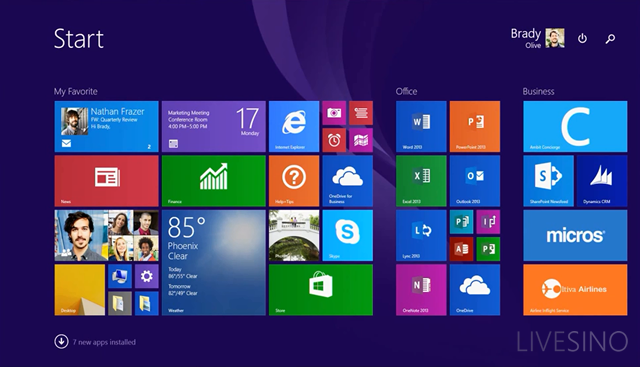Open the News tile
Screen dimensions: 640x367
[107, 181]
